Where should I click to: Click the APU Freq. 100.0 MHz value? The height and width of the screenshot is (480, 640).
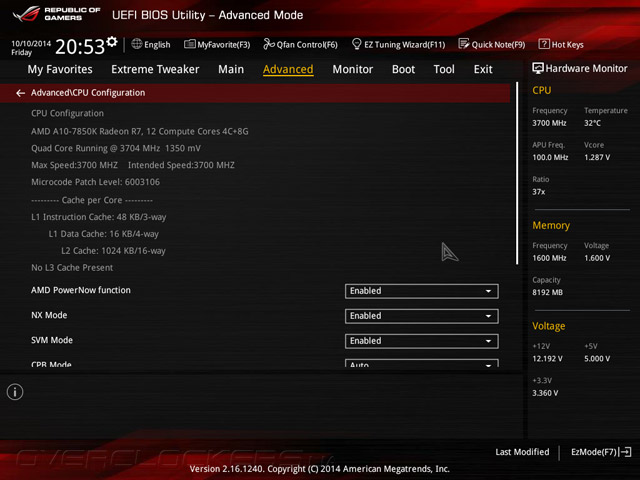point(550,157)
